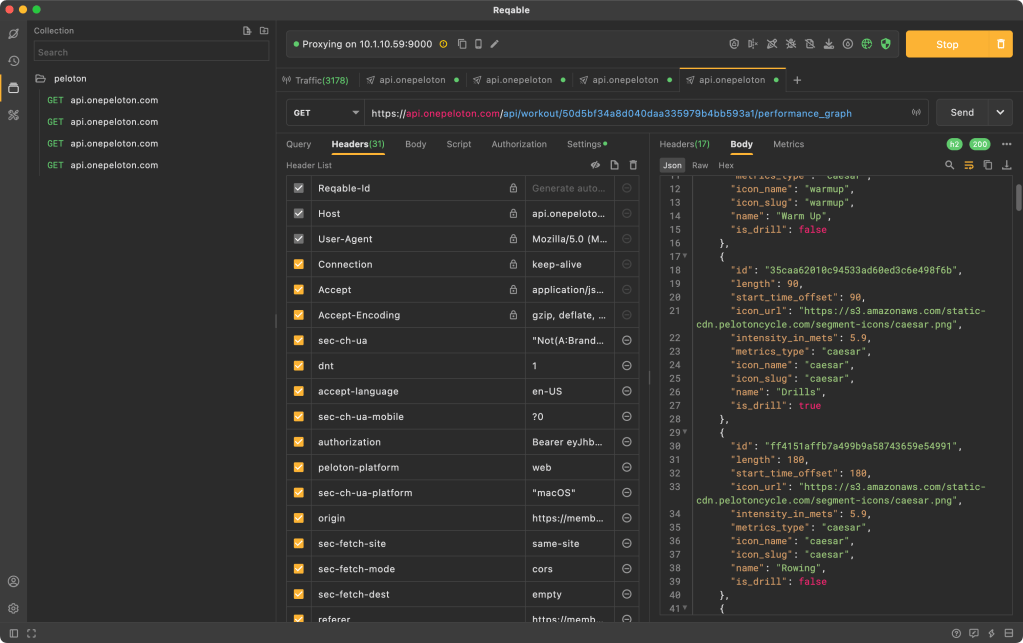Open the Toolbox icon in left sidebar

[13, 115]
